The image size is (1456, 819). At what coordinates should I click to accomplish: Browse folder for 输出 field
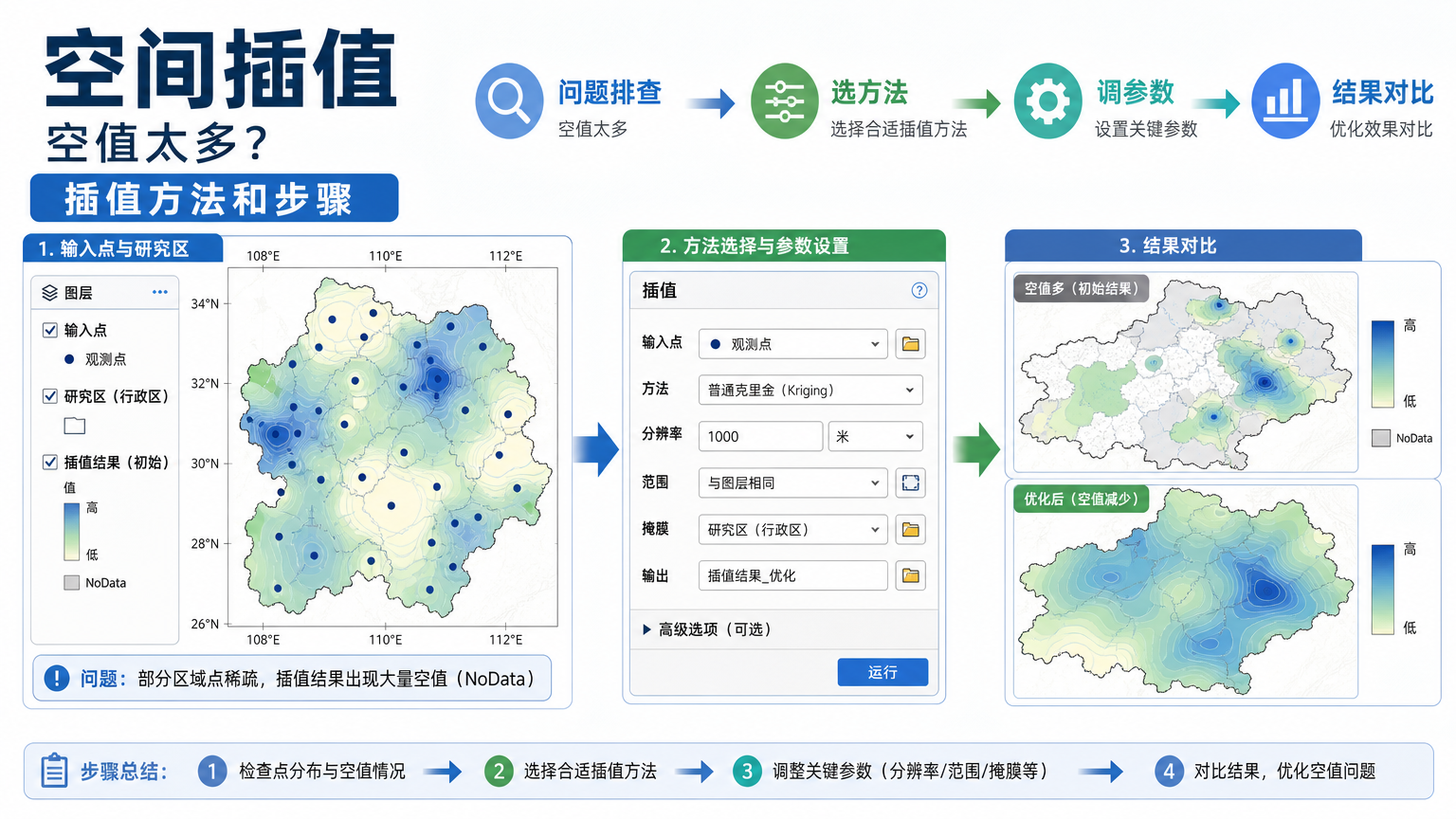point(910,575)
